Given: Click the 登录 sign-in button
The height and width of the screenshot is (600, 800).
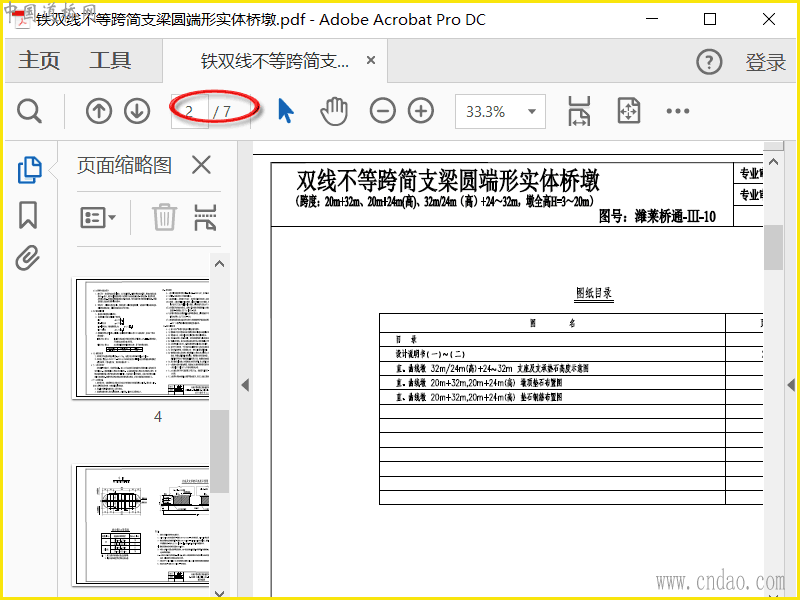Looking at the screenshot, I should (x=765, y=62).
